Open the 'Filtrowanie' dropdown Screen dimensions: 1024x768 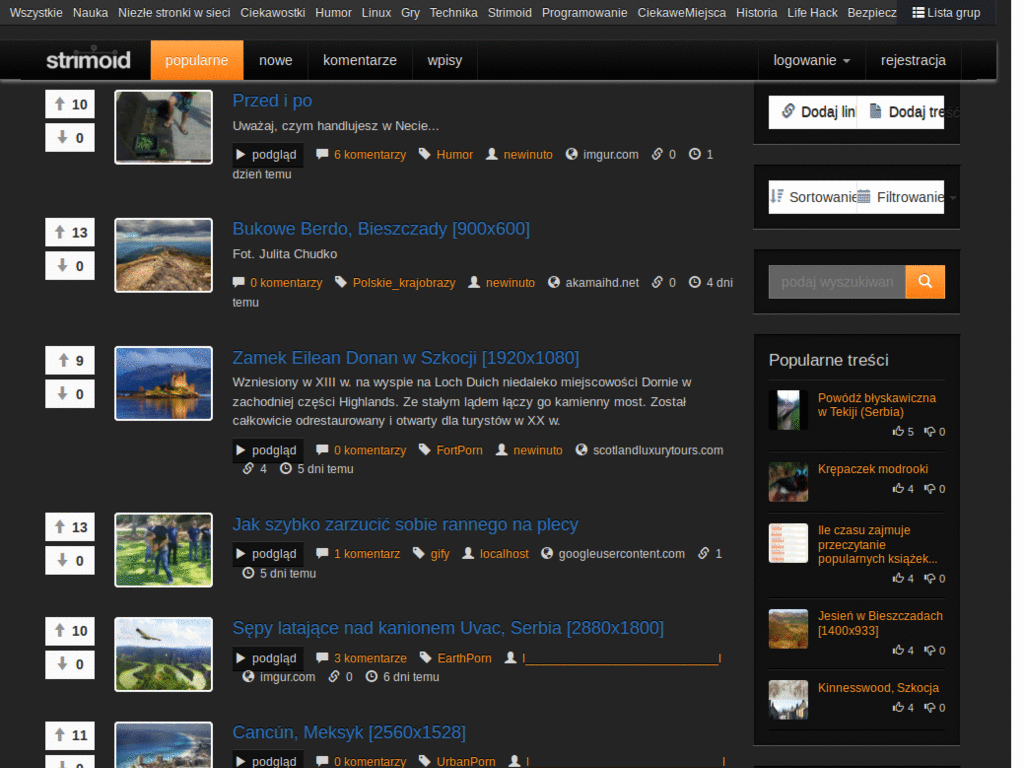click(x=901, y=197)
